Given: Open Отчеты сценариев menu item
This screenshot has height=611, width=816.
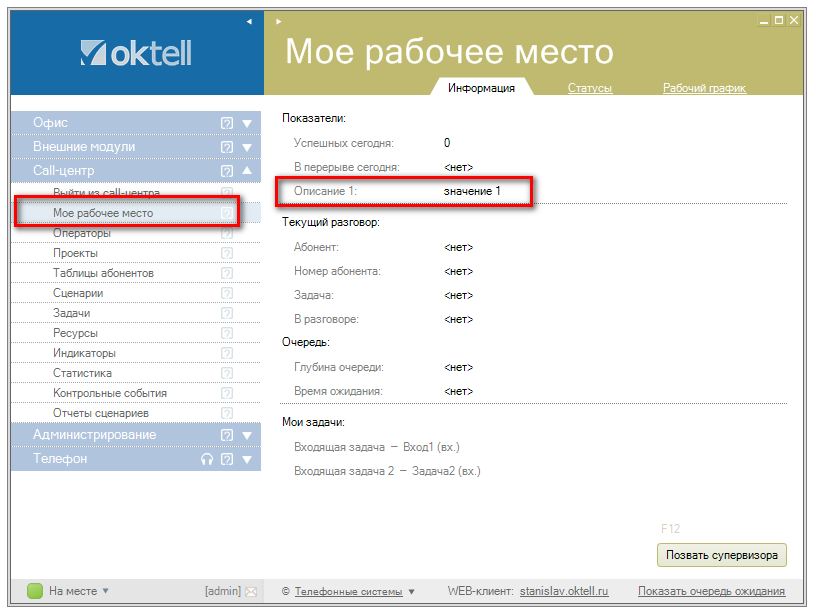Looking at the screenshot, I should pos(101,413).
